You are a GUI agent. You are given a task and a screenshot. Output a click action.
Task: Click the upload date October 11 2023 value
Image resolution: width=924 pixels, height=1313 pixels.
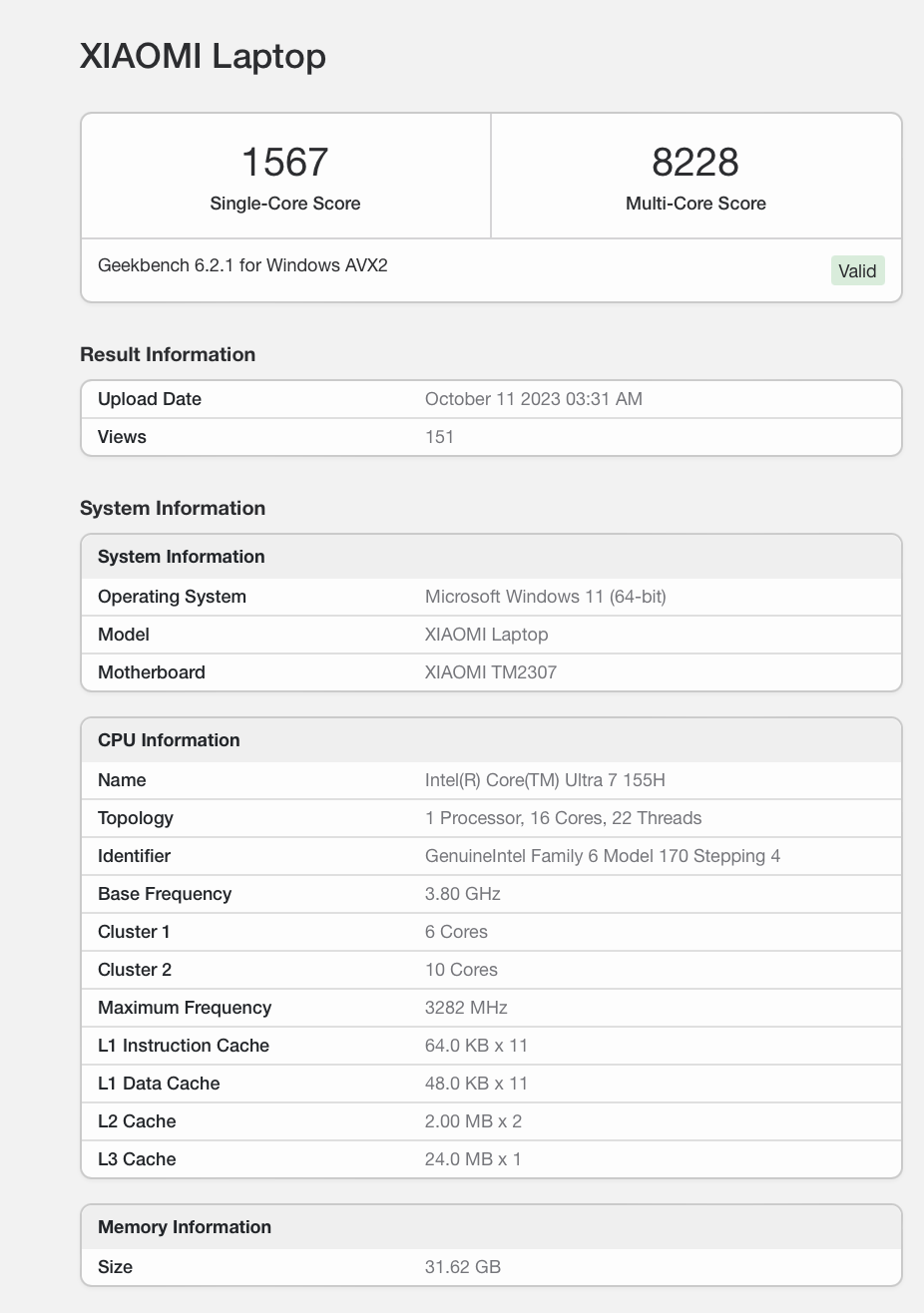(x=533, y=399)
